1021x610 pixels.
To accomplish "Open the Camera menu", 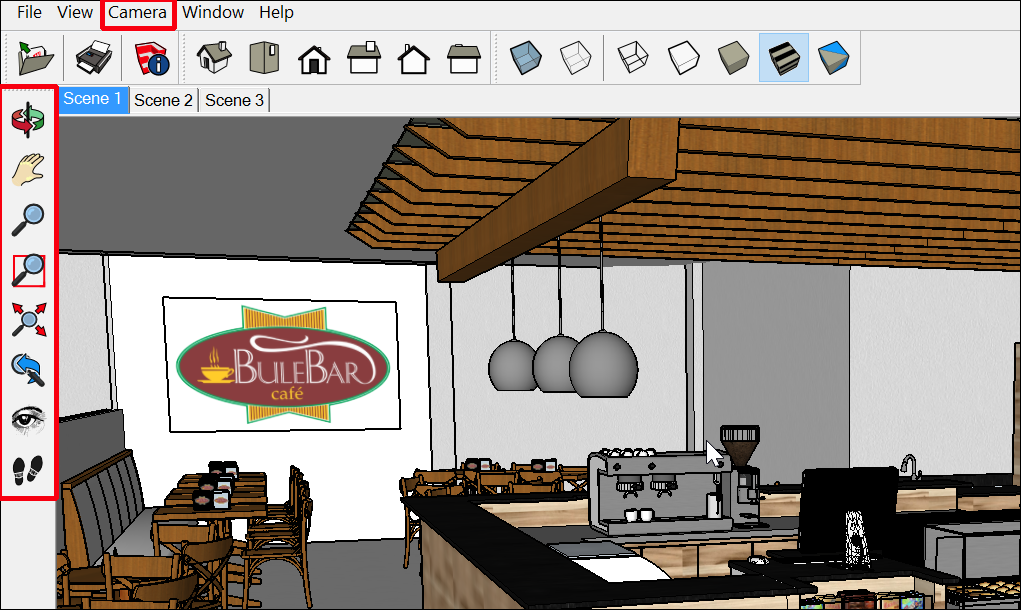I will [137, 12].
